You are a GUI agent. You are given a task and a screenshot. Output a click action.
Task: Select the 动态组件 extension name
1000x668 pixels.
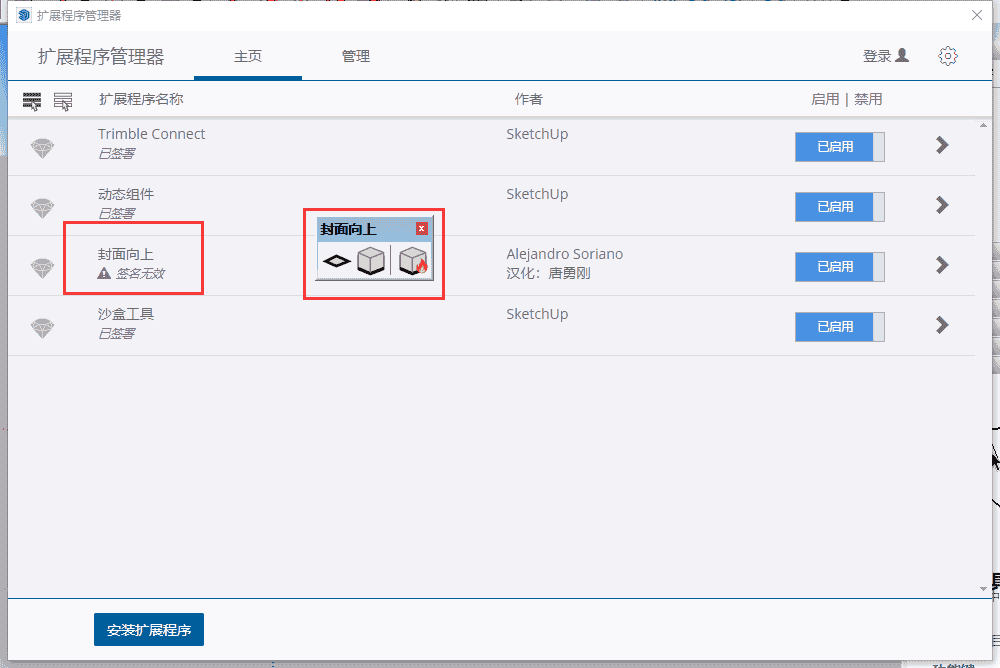[x=126, y=194]
